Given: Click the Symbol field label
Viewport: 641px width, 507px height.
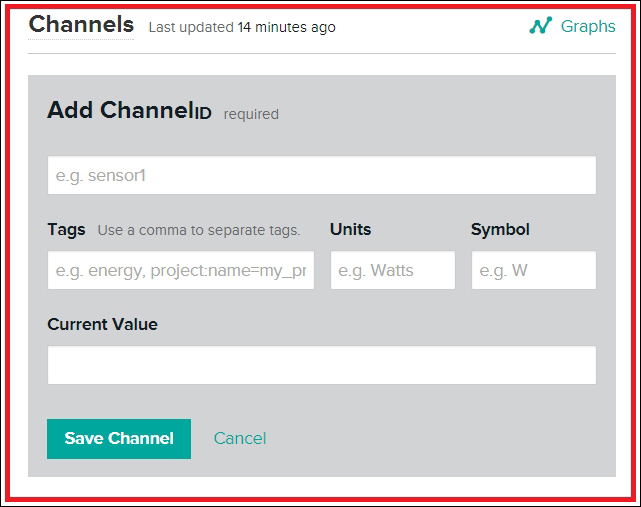Looking at the screenshot, I should [x=500, y=229].
